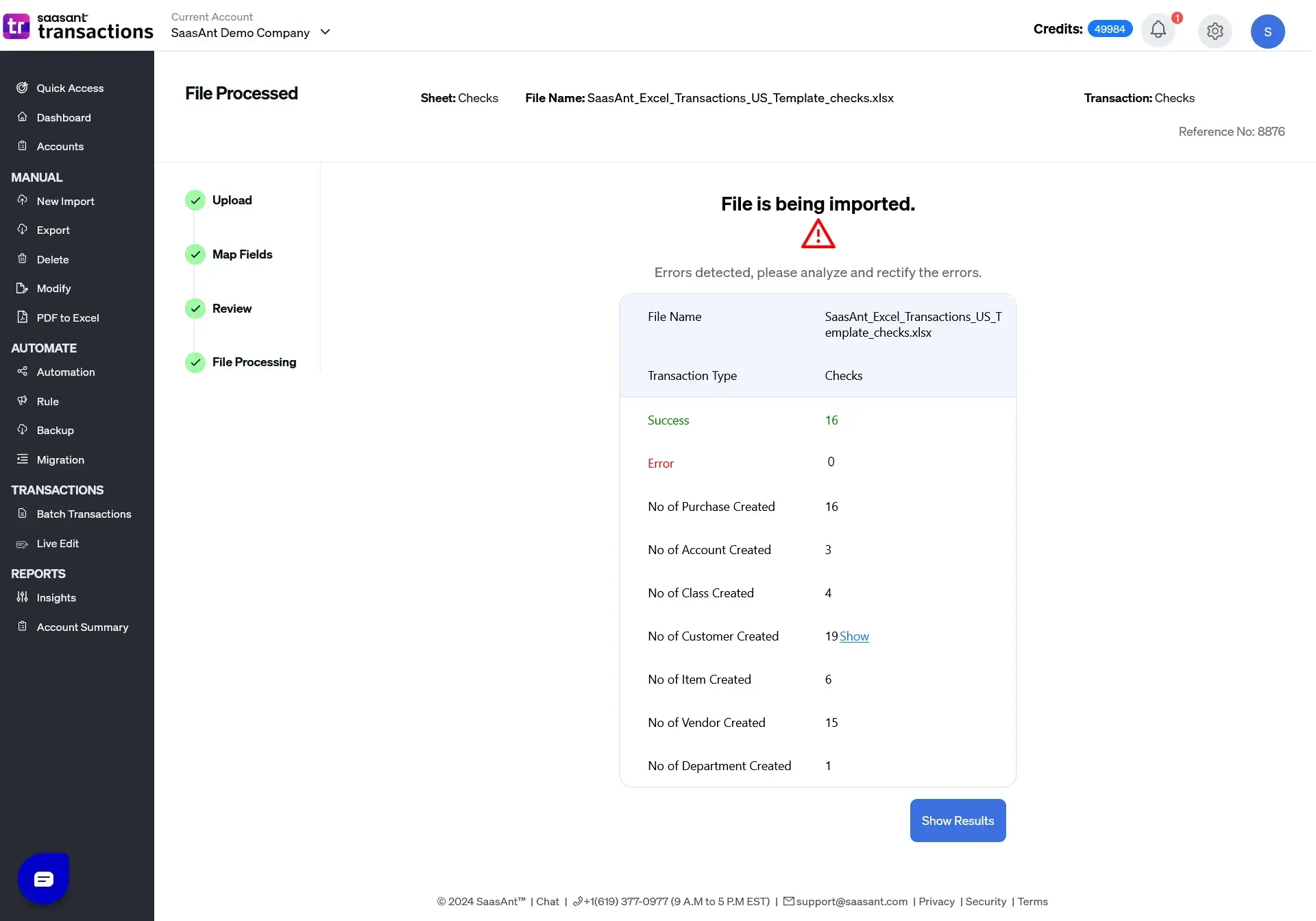This screenshot has width=1316, height=921.
Task: Click the Show link next to 19 customers
Action: pyautogui.click(x=854, y=636)
